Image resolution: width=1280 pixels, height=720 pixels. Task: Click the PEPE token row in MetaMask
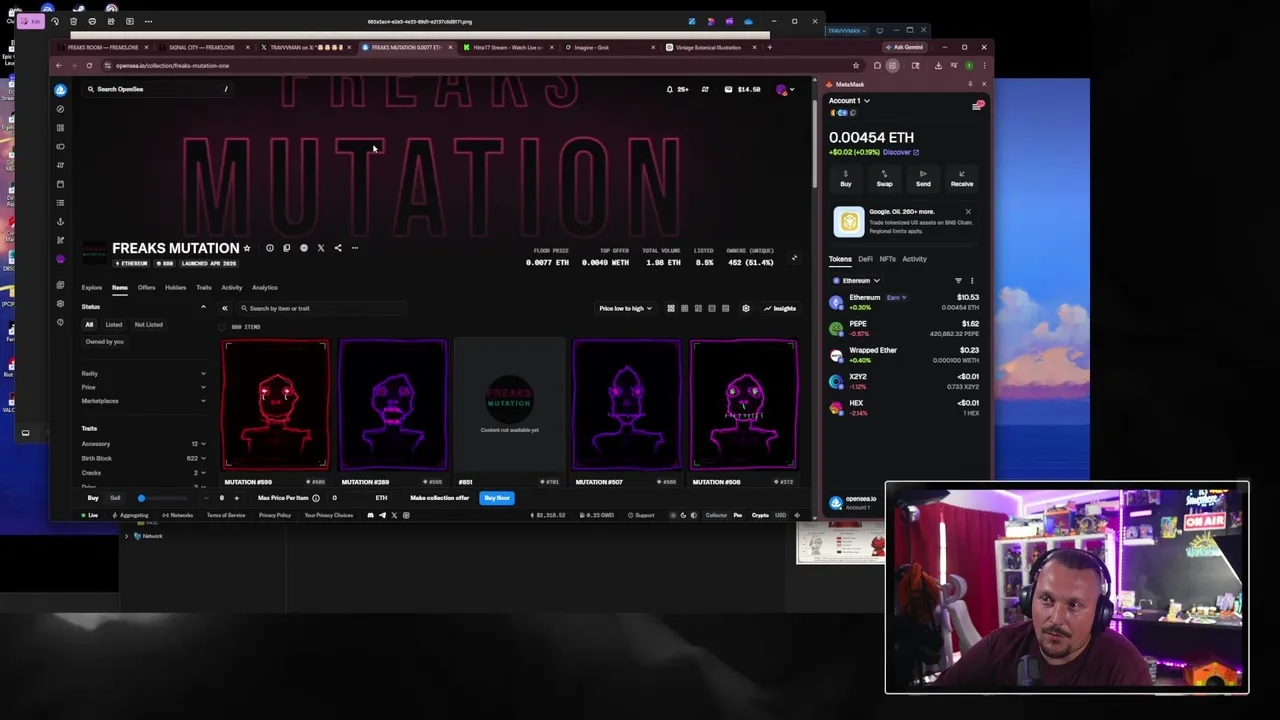click(x=905, y=327)
